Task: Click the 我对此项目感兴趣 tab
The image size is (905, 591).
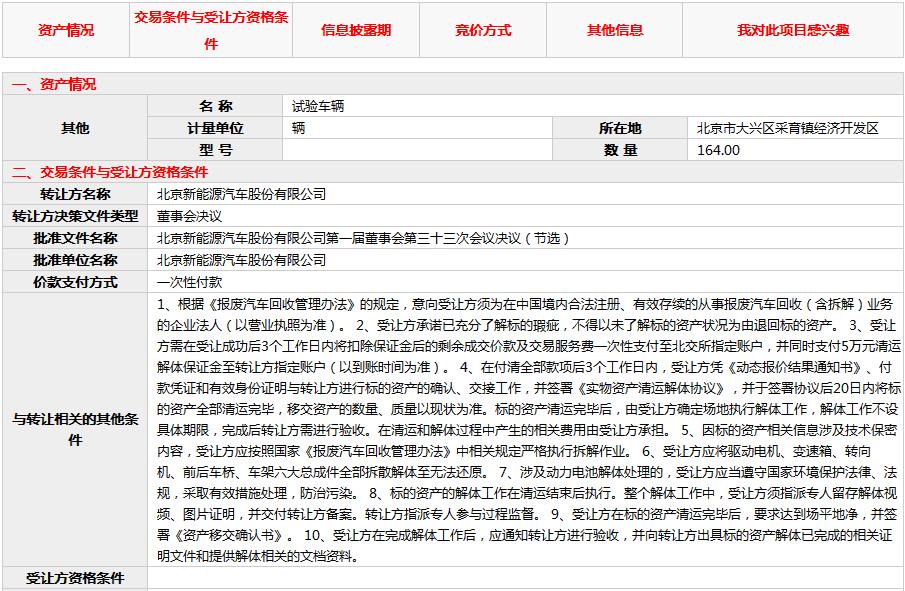Action: click(x=793, y=30)
